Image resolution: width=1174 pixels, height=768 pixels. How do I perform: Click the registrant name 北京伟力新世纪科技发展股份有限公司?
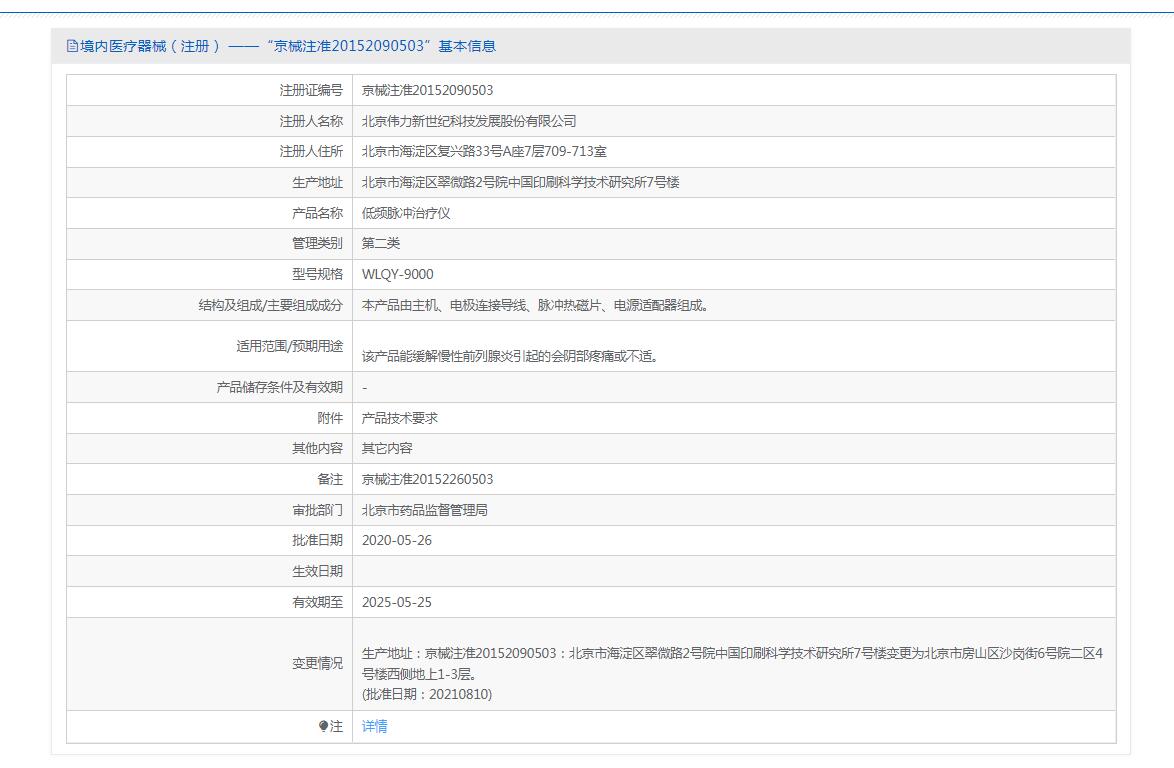tap(469, 121)
